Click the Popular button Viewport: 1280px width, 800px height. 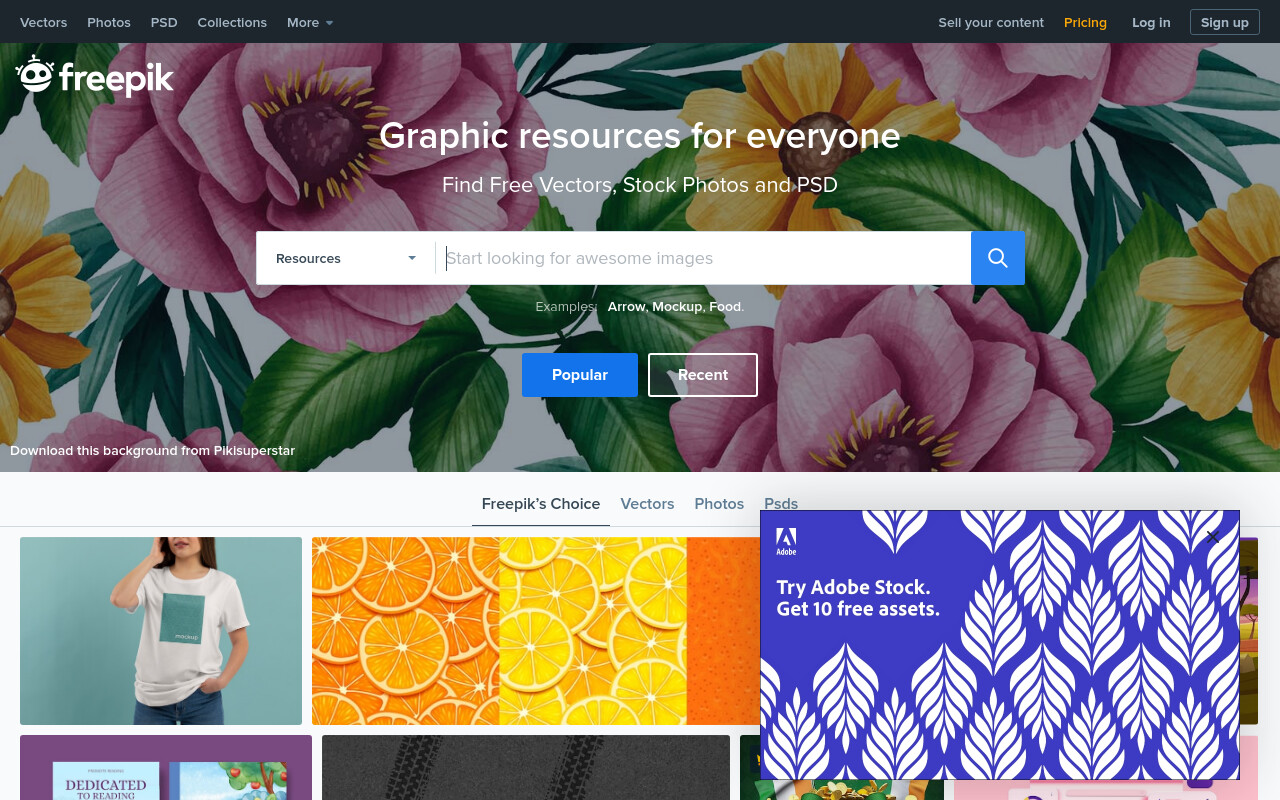[580, 375]
